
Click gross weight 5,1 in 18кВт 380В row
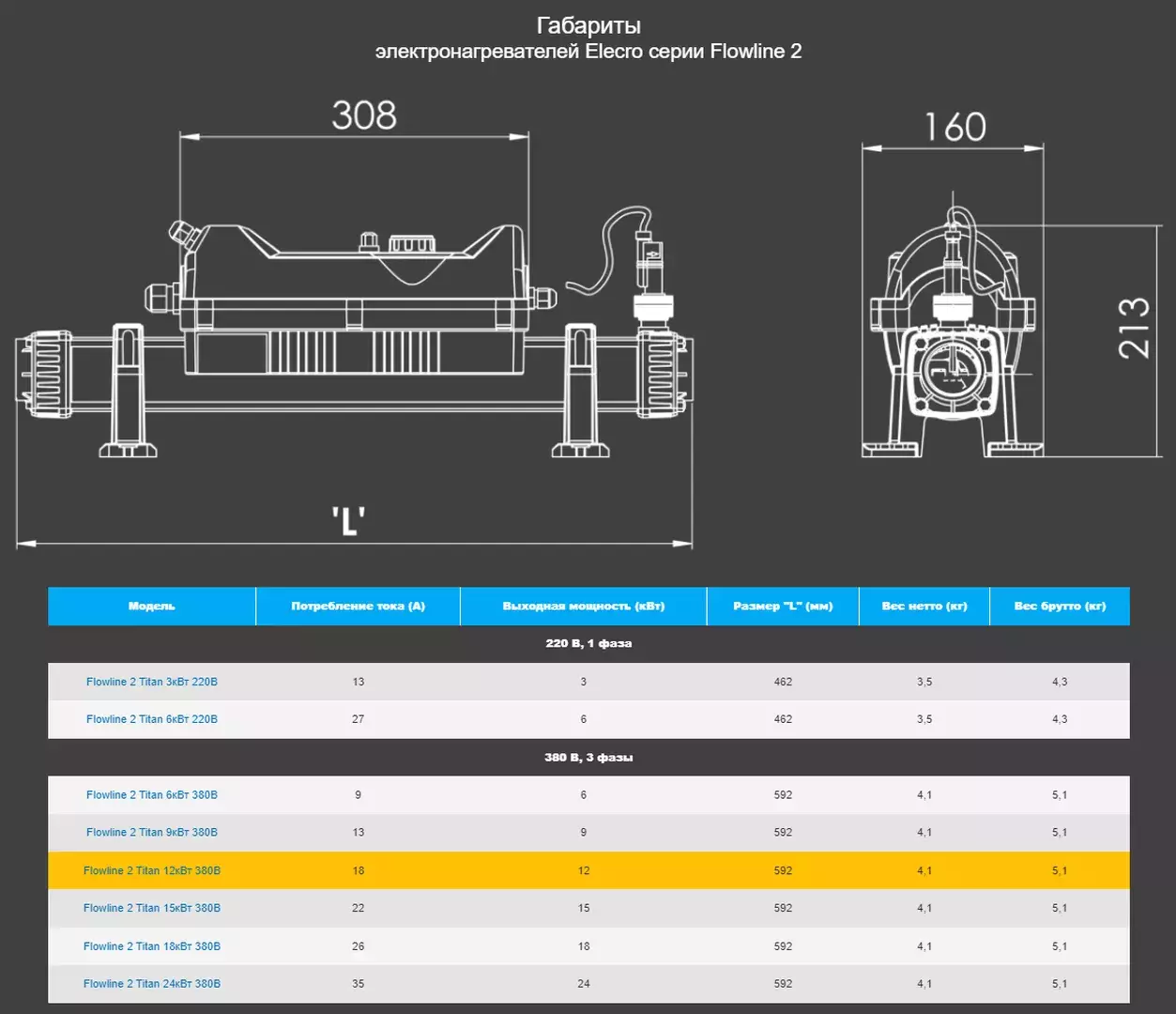pyautogui.click(x=1060, y=946)
